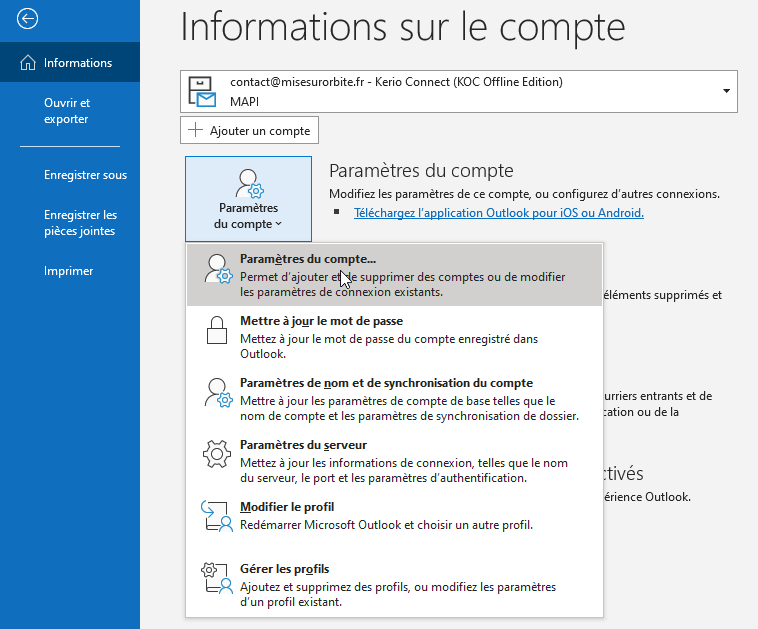Viewport: 758px width, 629px height.
Task: Click the Ajouter un compte button
Action: coord(249,131)
